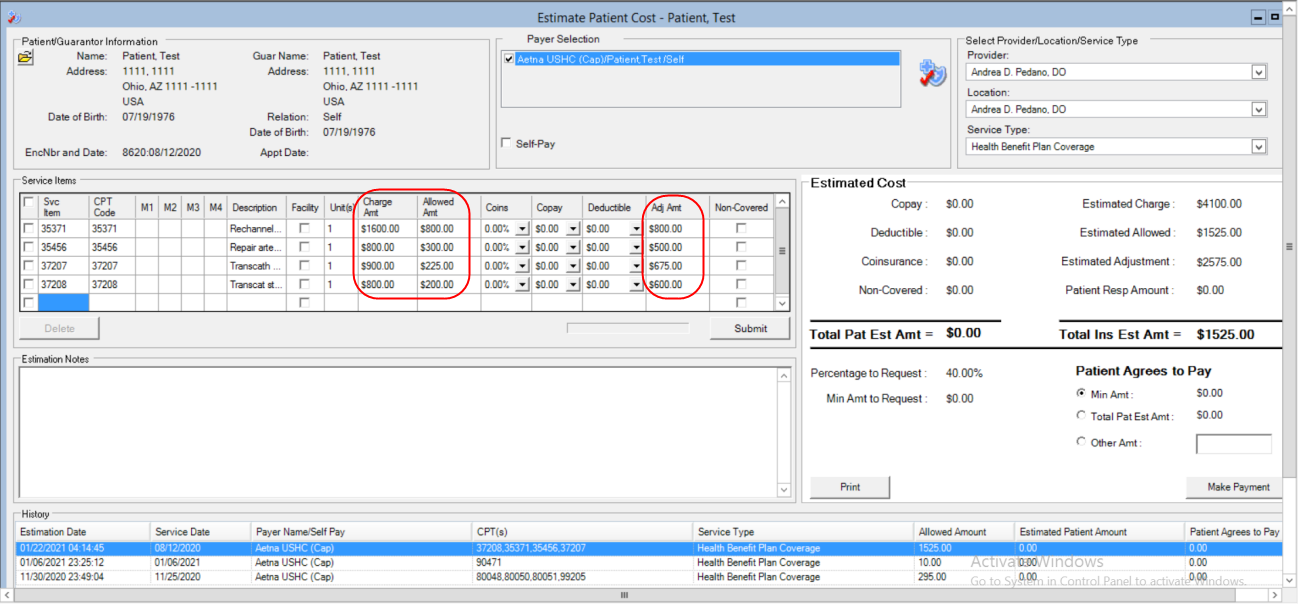1298x604 pixels.
Task: Select history row dated 01/06/2021 23:25:12
Action: click(648, 562)
